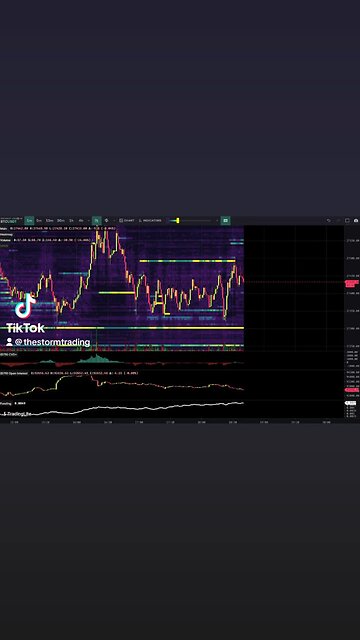Toggle the highlighted candlestick chart-type icon
Viewport: 360px width, 640px height.
(x=96, y=220)
